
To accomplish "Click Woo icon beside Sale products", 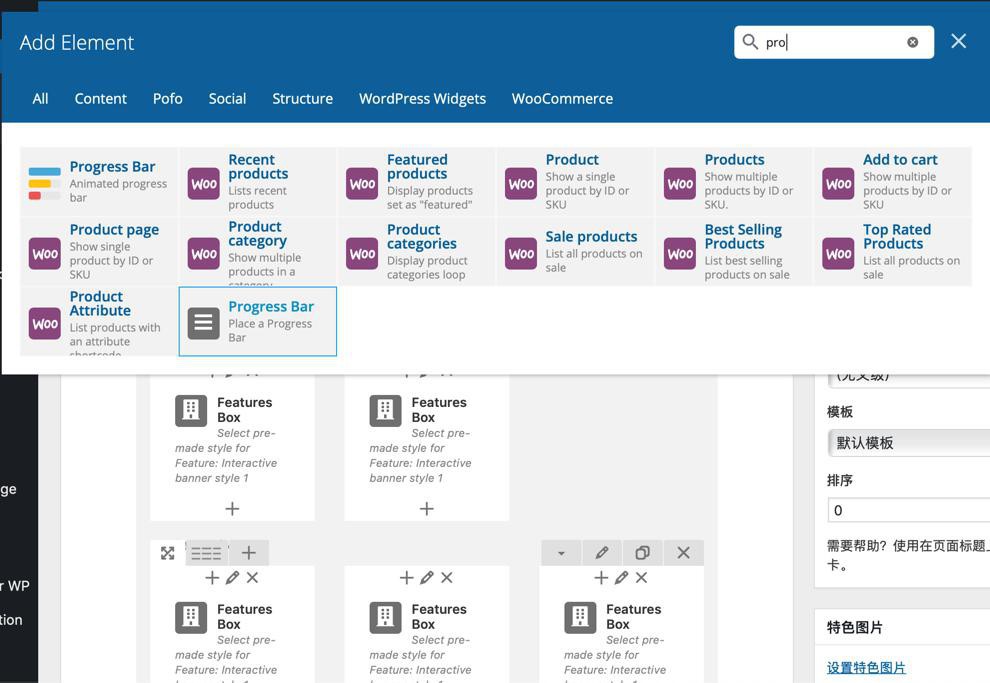I will [521, 254].
